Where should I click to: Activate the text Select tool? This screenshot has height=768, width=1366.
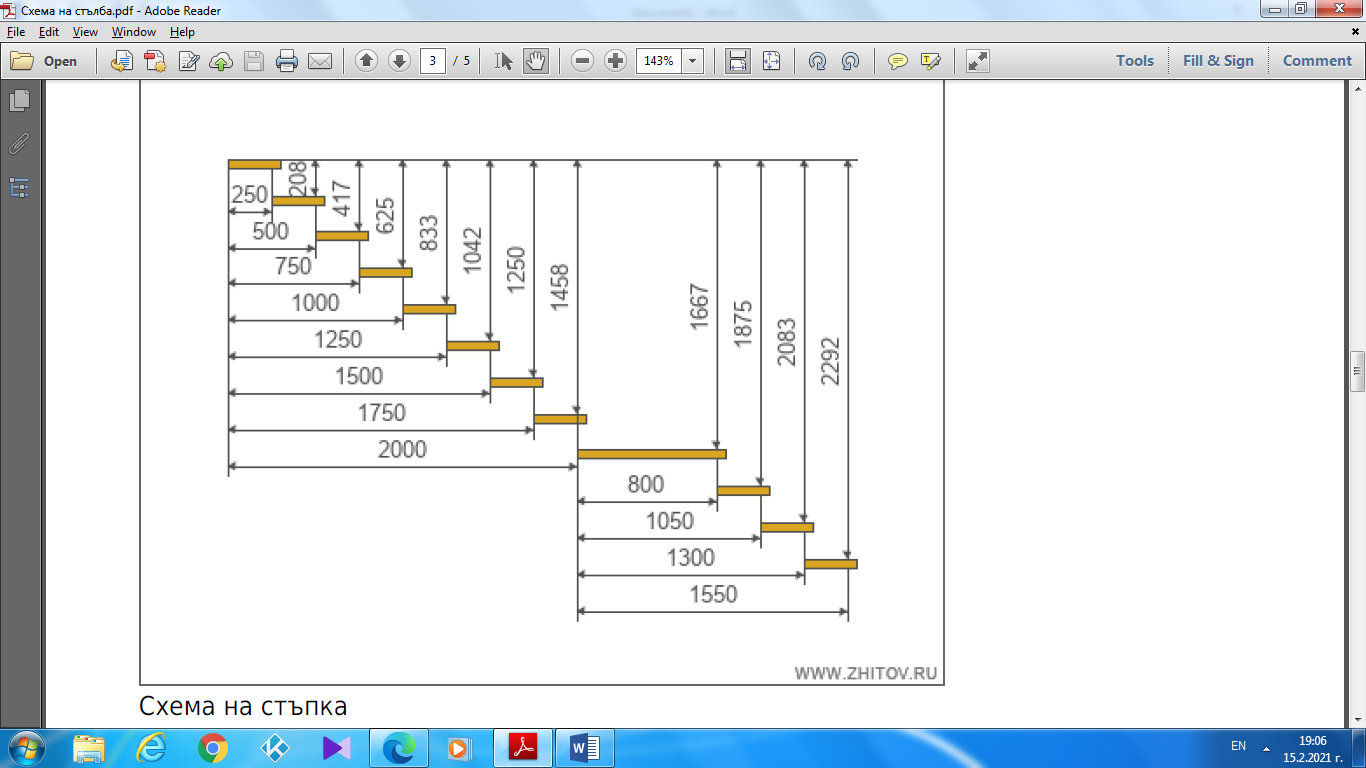pyautogui.click(x=504, y=61)
